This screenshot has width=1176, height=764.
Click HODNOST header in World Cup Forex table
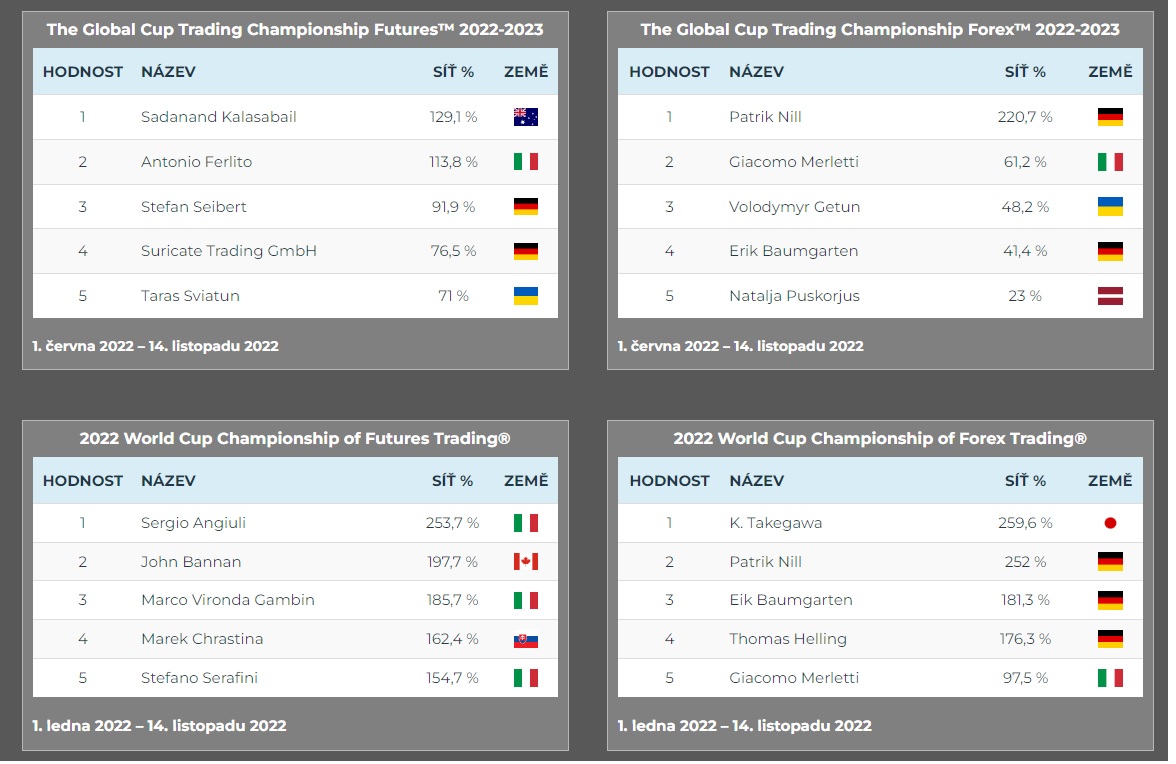pyautogui.click(x=669, y=481)
